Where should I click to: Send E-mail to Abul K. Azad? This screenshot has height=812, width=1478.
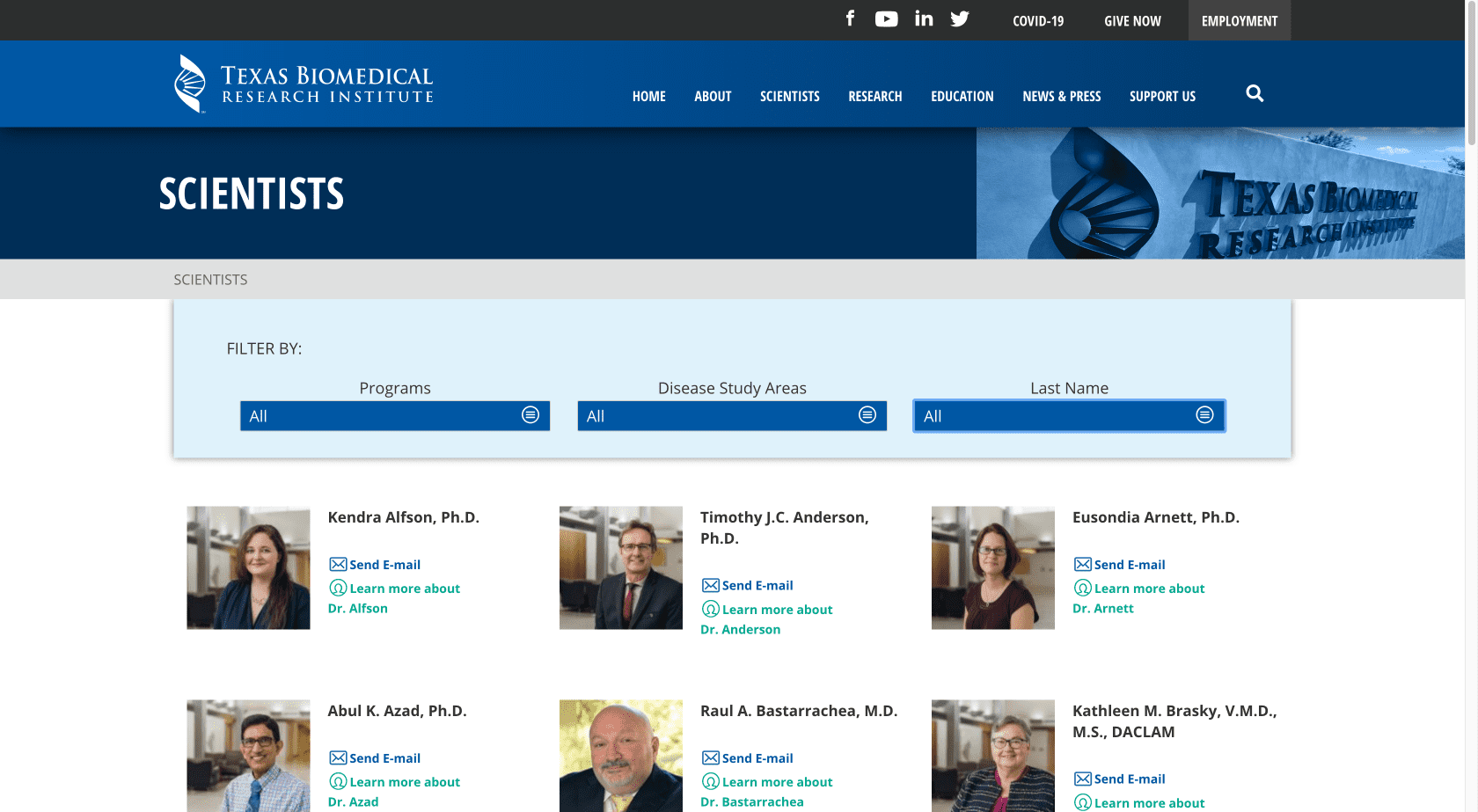(385, 758)
